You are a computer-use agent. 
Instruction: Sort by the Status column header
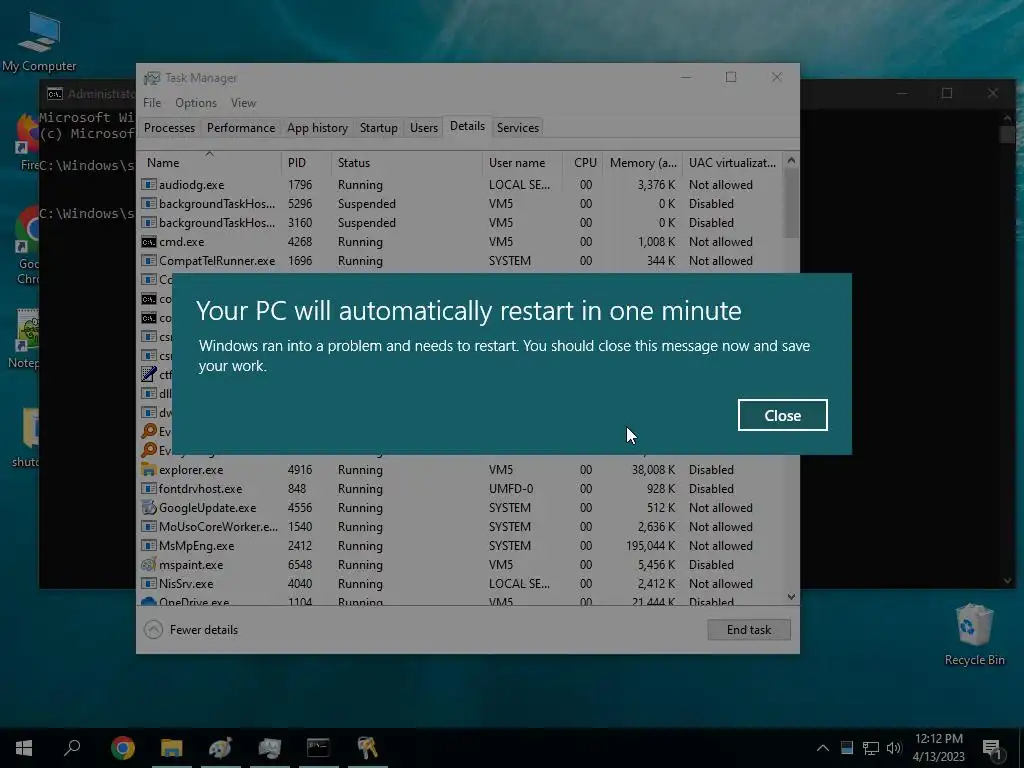point(407,163)
